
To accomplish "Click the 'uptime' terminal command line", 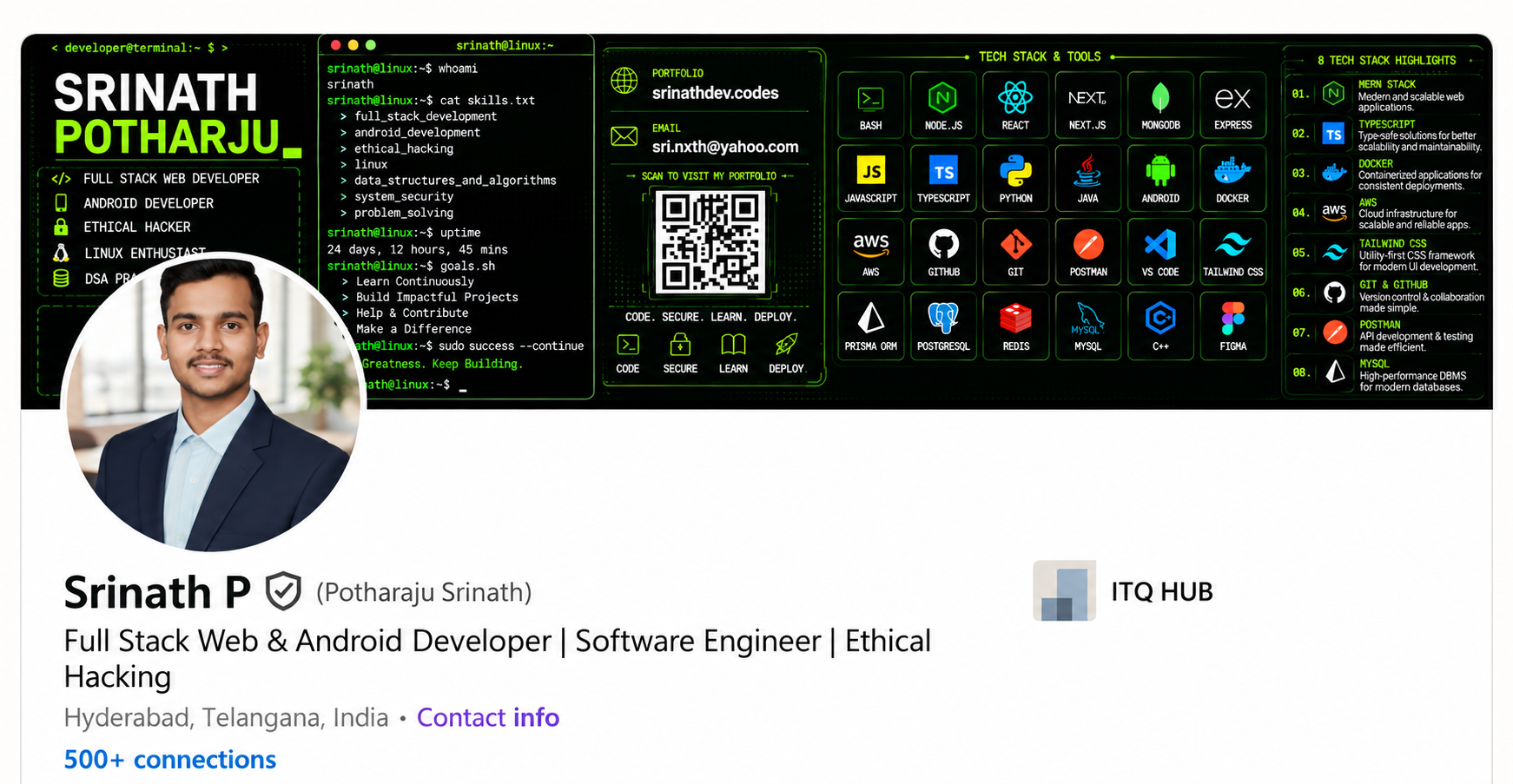I will (x=404, y=233).
